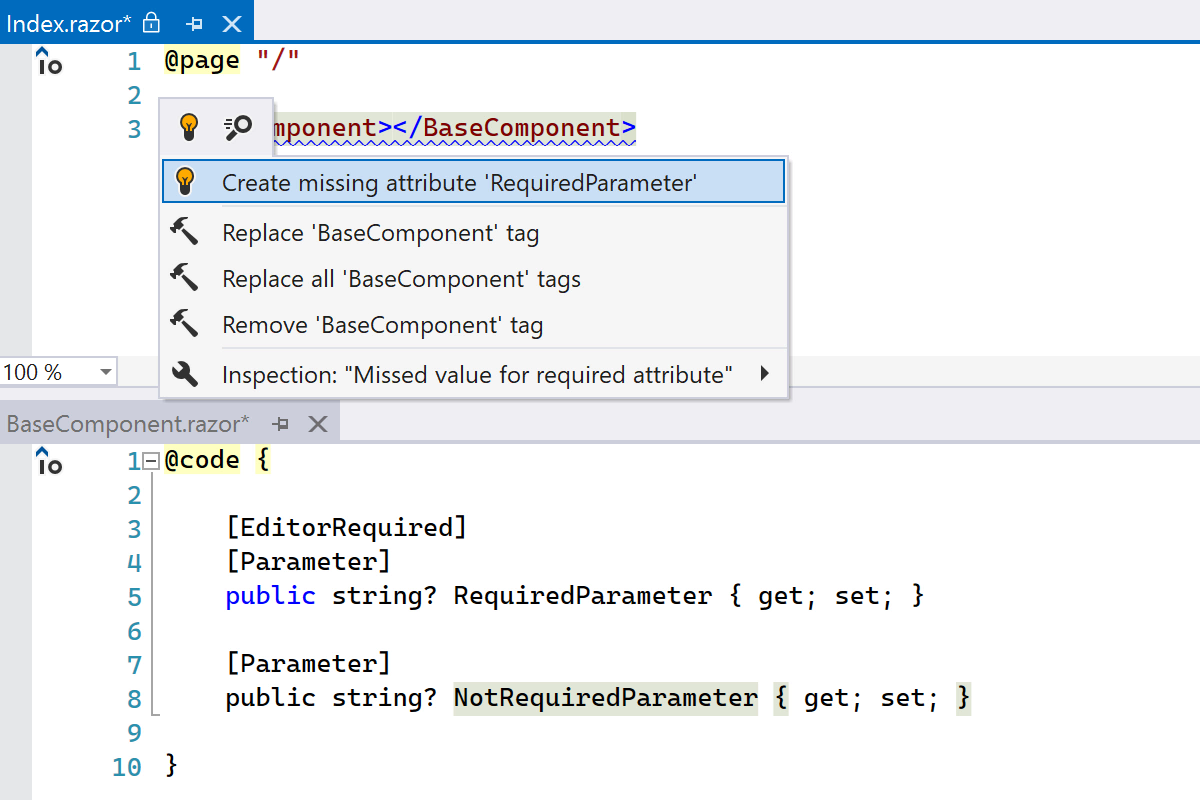Pin the BaseComponent.razor tab
Image resolution: width=1200 pixels, height=800 pixels.
click(x=281, y=424)
